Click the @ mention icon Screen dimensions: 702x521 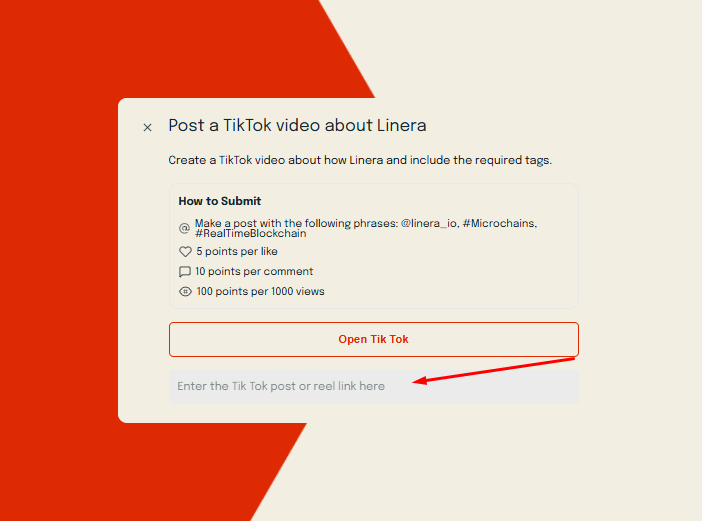[184, 228]
